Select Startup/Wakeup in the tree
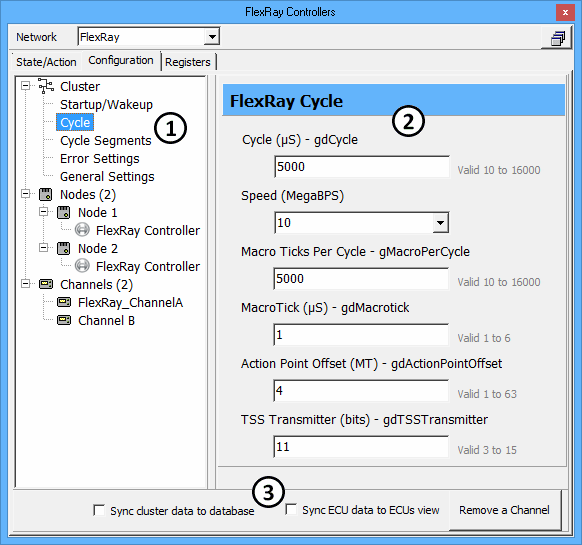This screenshot has height=545, width=582. 107,105
